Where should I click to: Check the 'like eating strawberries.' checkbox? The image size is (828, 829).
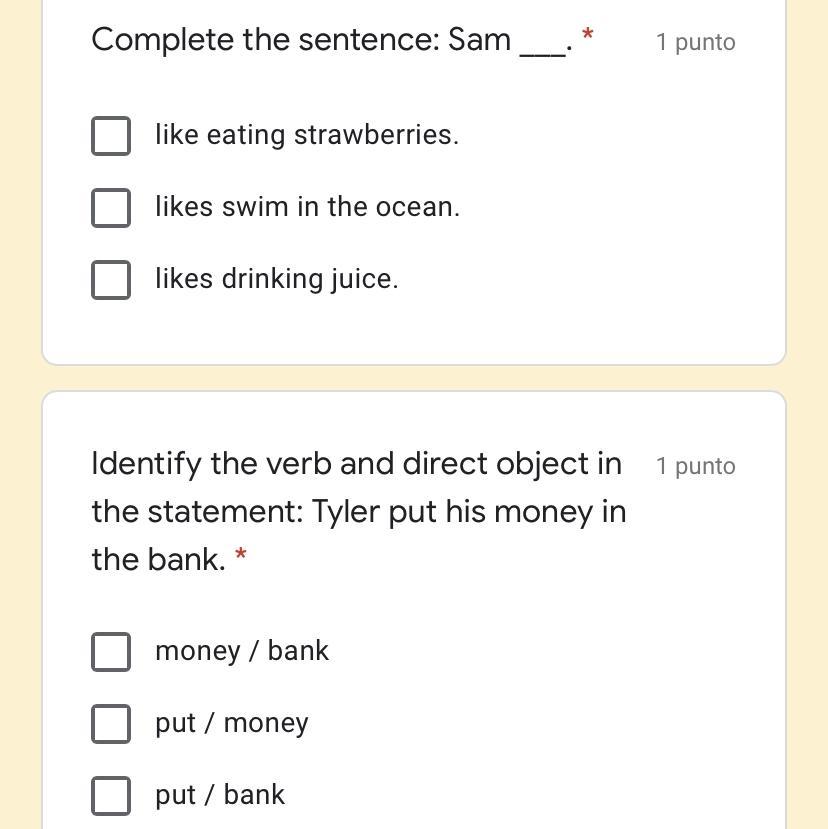pyautogui.click(x=111, y=136)
